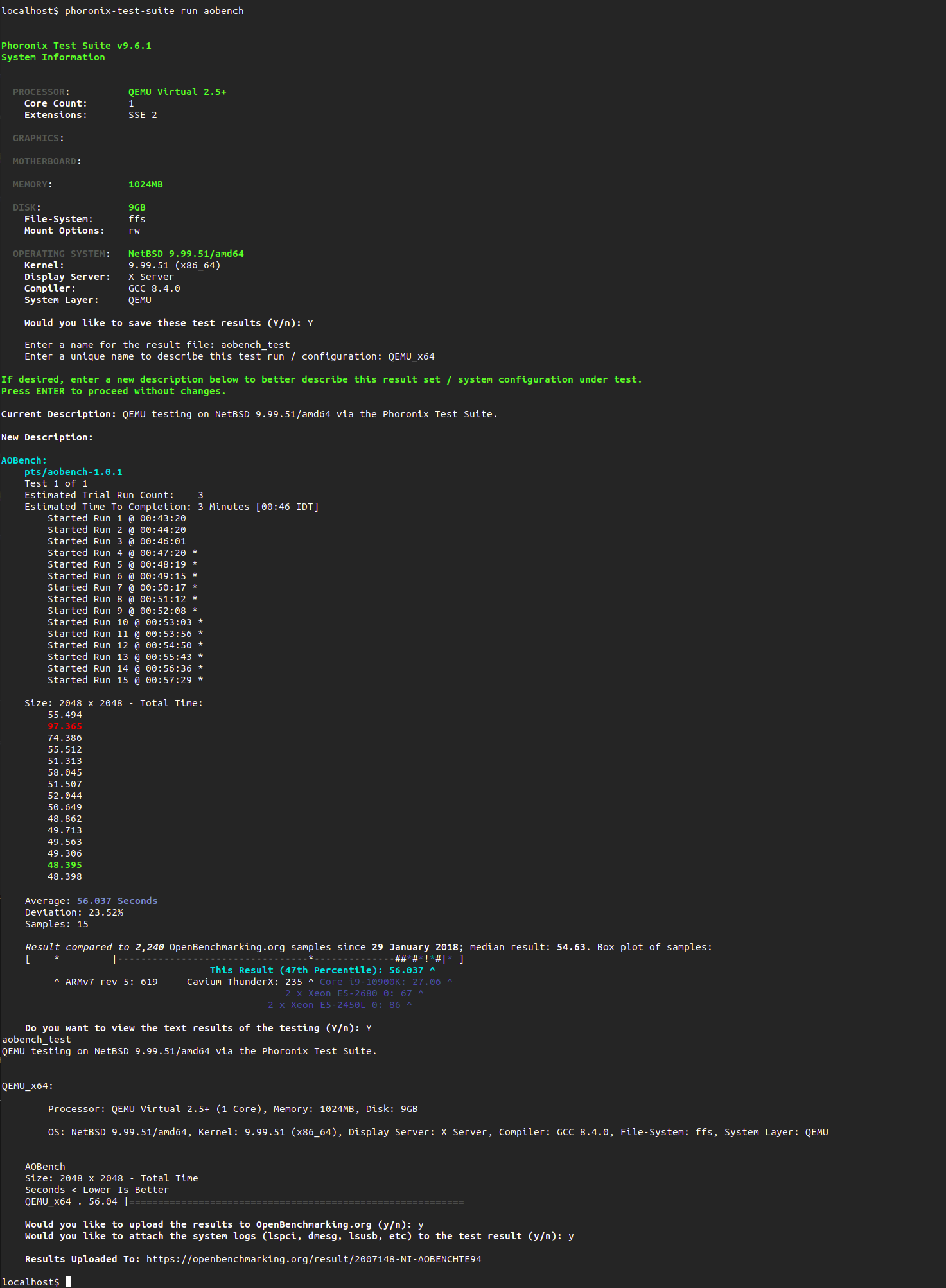946x1288 pixels.
Task: Select the result 74.386
Action: click(x=65, y=738)
